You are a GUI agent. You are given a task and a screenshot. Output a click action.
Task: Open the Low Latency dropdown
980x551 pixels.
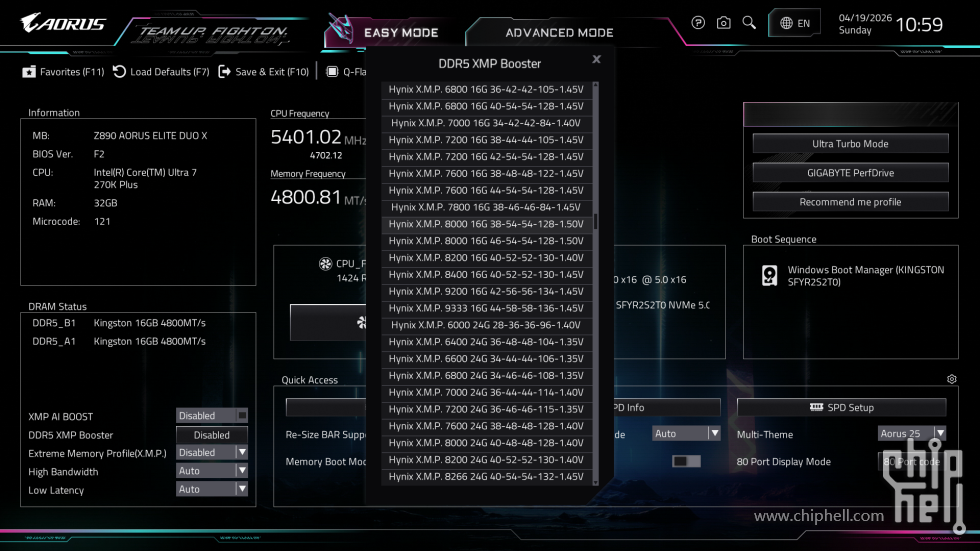pos(212,489)
